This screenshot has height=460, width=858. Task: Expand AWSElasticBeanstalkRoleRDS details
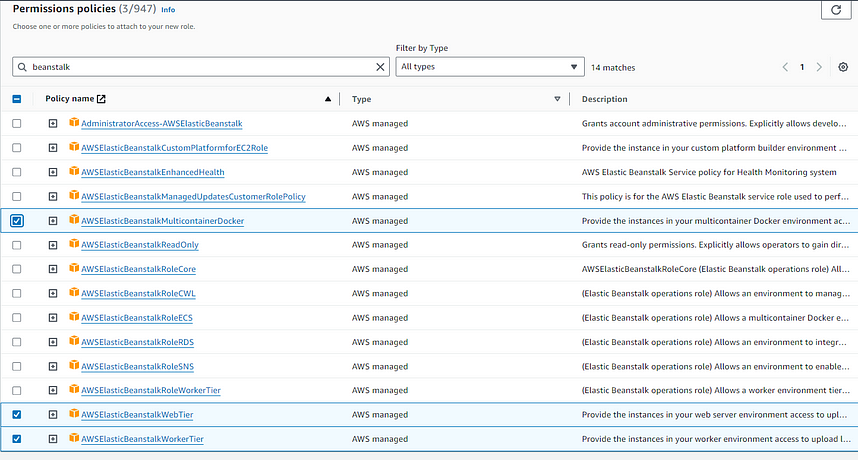[53, 342]
